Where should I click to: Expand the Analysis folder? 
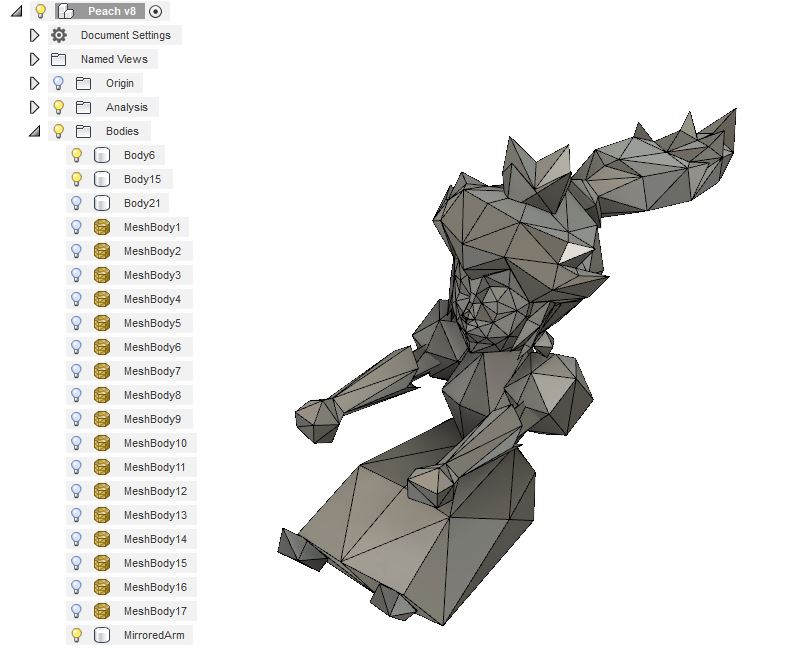click(34, 107)
